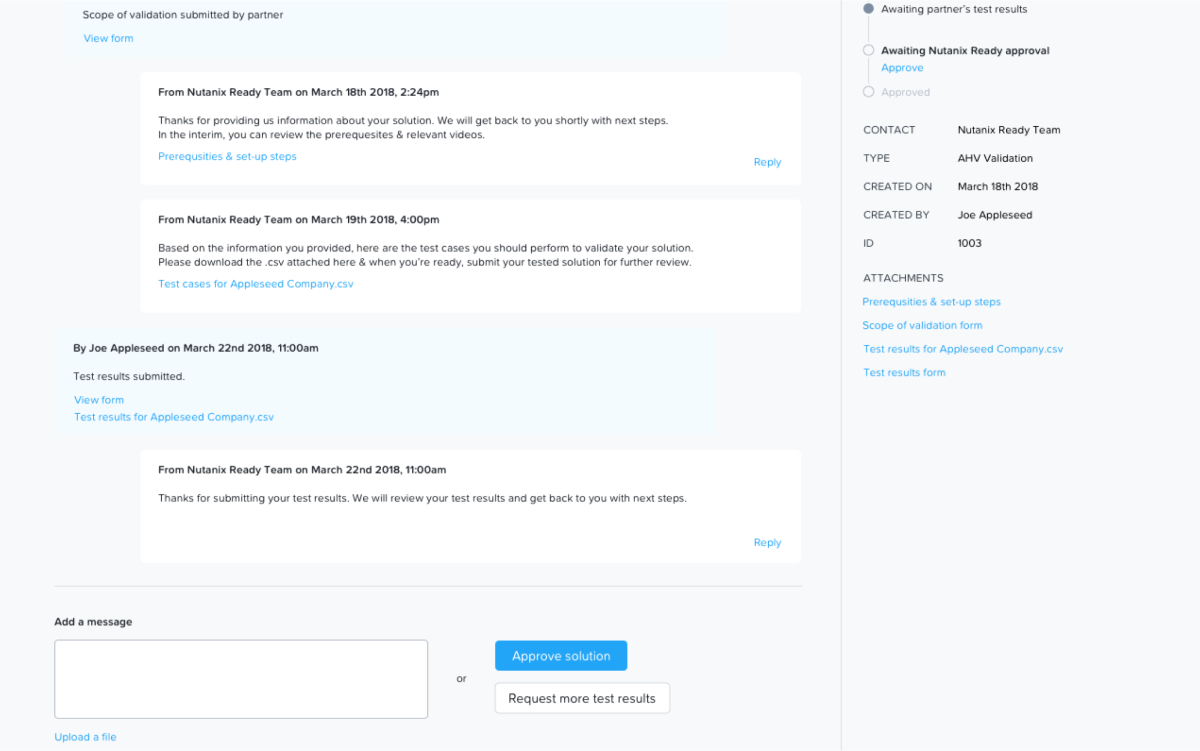The image size is (1200, 751).
Task: Open the Test results form attachment
Action: pos(904,372)
